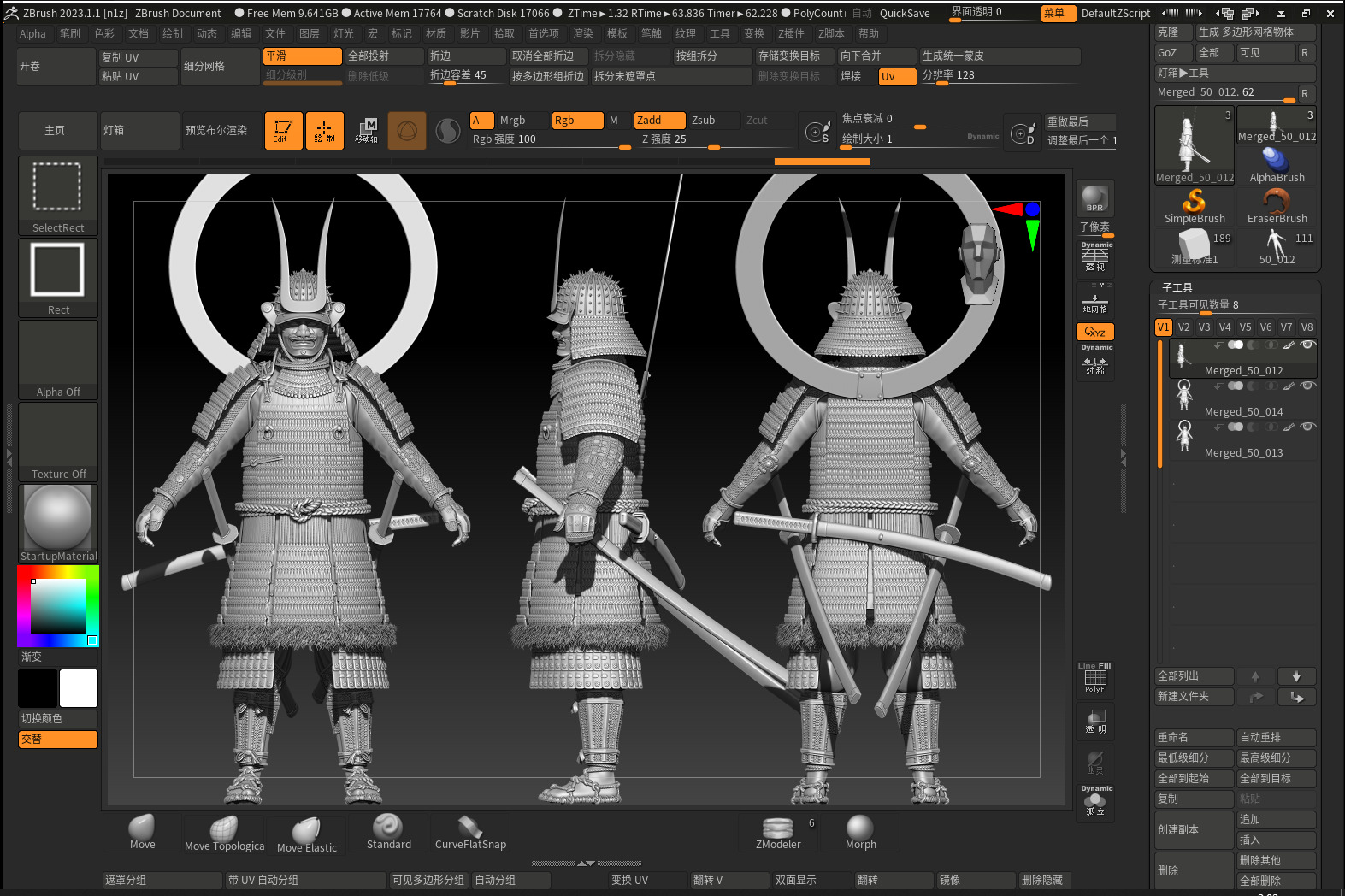Toggle polypaint brush icon on Merged_50_014
The height and width of the screenshot is (896, 1345).
(1289, 386)
